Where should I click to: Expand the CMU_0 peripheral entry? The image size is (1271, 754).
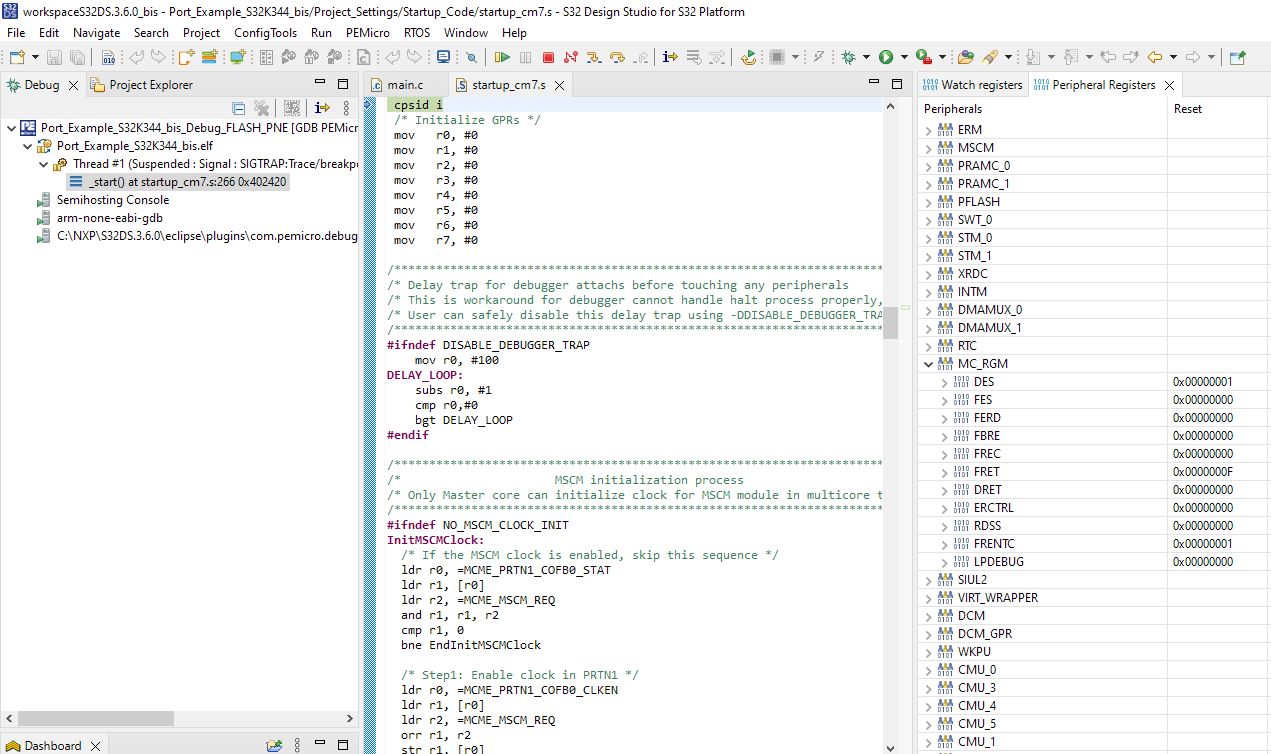(928, 669)
